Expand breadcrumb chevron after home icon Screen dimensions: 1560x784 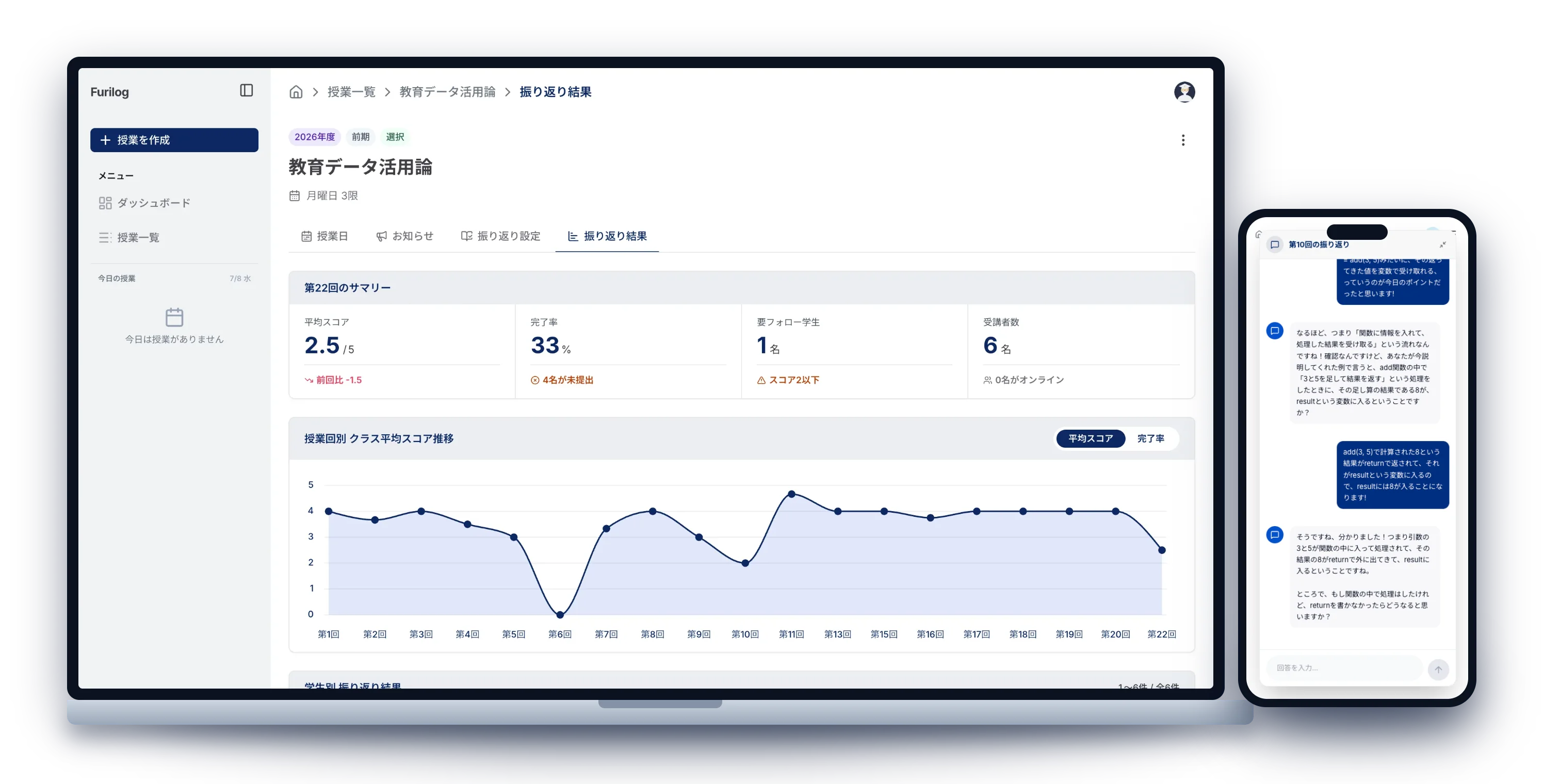(x=316, y=92)
